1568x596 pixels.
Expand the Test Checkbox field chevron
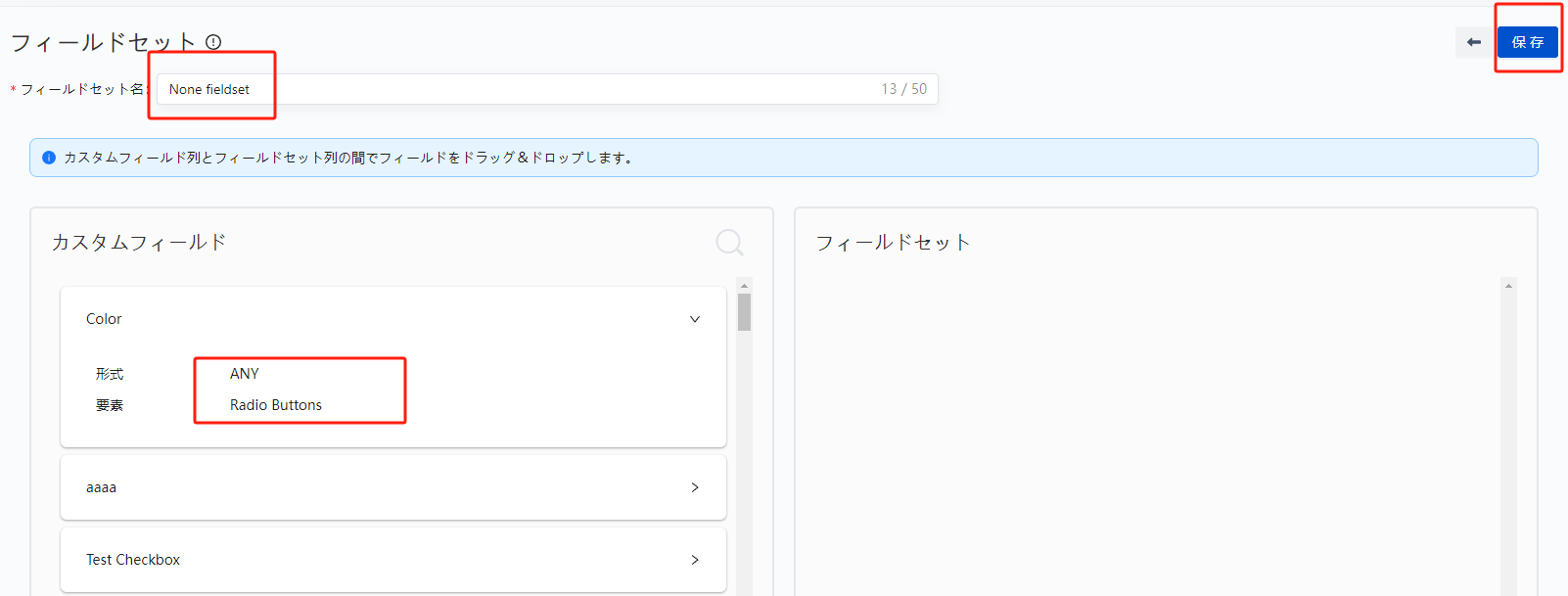[x=695, y=560]
